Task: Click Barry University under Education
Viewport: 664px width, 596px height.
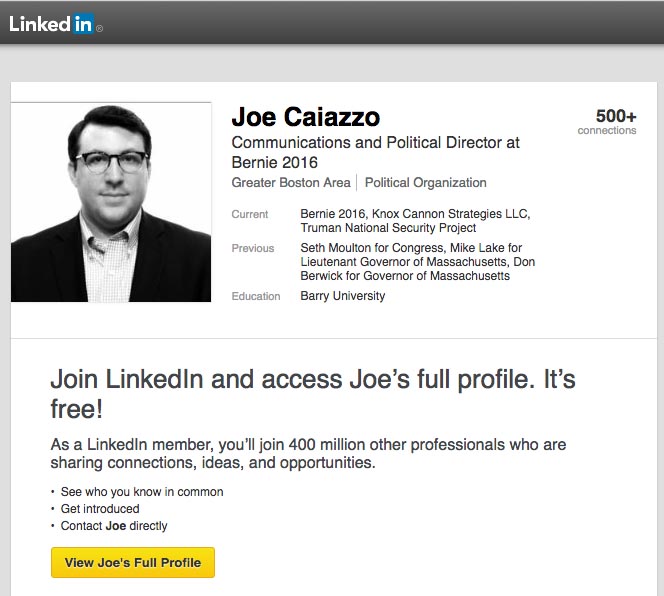Action: [x=342, y=296]
